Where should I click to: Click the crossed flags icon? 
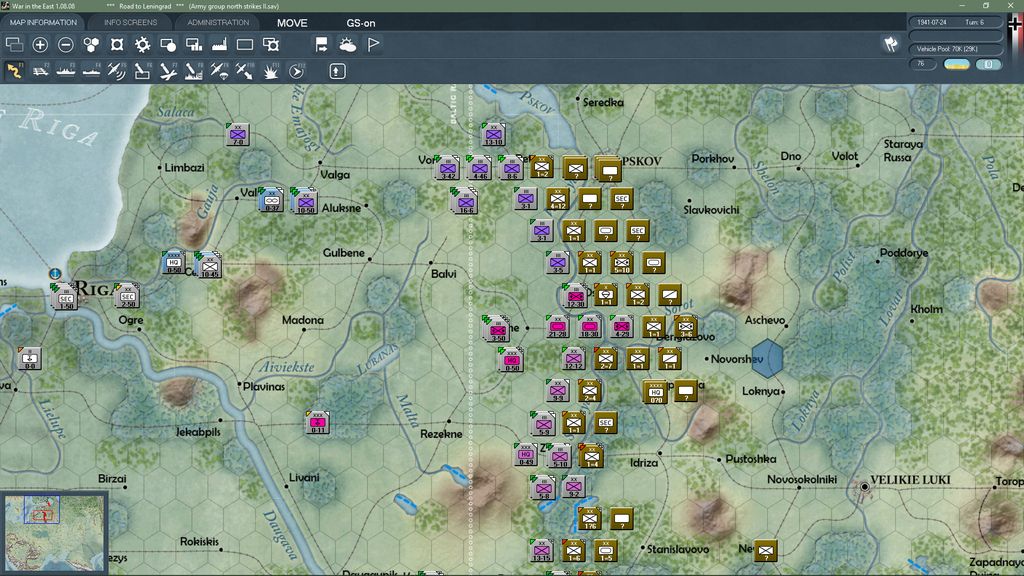891,44
